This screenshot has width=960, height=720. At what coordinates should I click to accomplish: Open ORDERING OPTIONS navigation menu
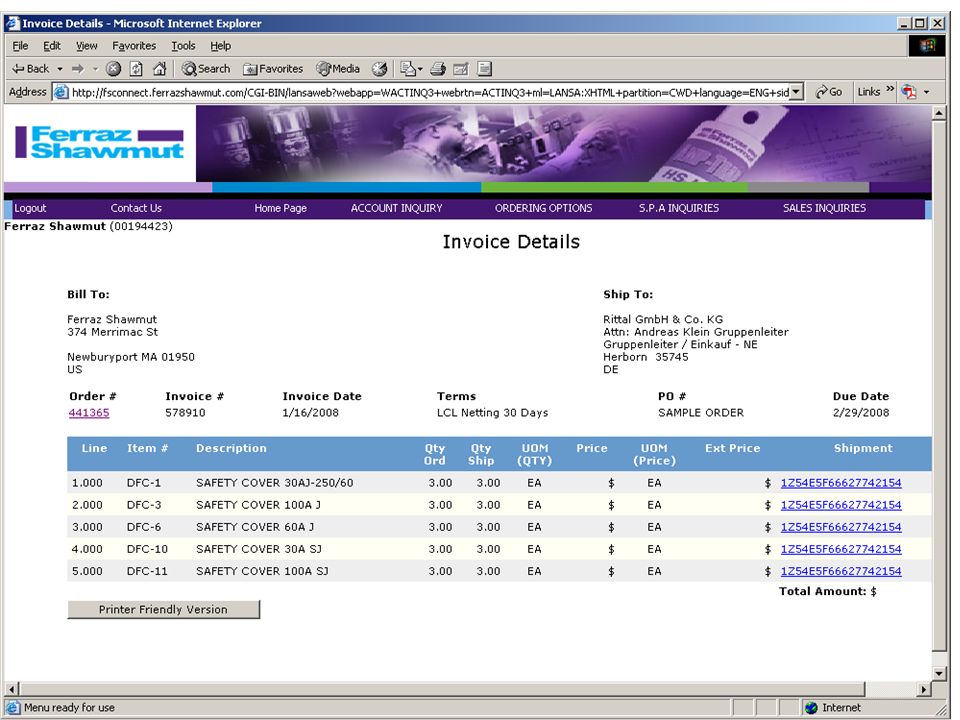pyautogui.click(x=543, y=208)
